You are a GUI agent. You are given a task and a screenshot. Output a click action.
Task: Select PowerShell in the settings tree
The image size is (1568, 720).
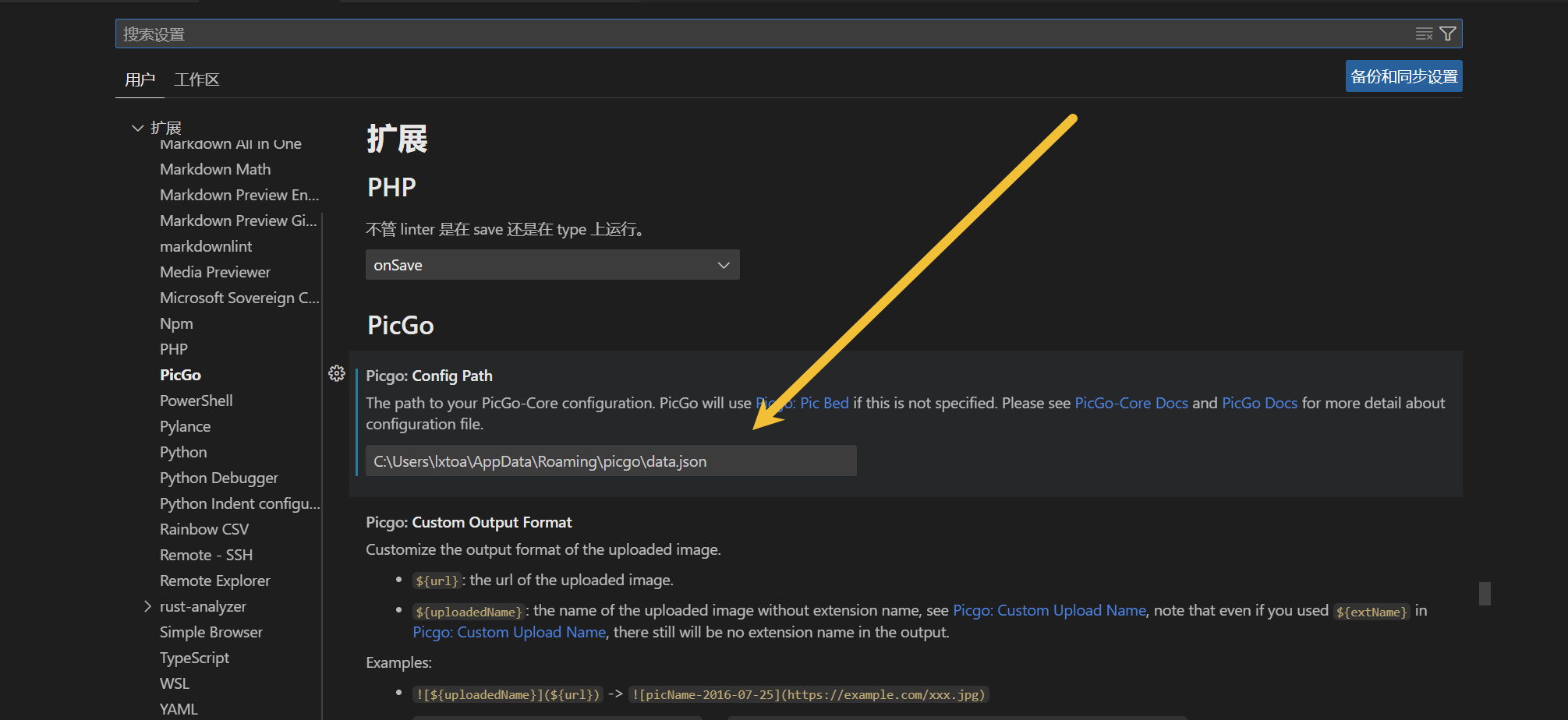click(196, 401)
